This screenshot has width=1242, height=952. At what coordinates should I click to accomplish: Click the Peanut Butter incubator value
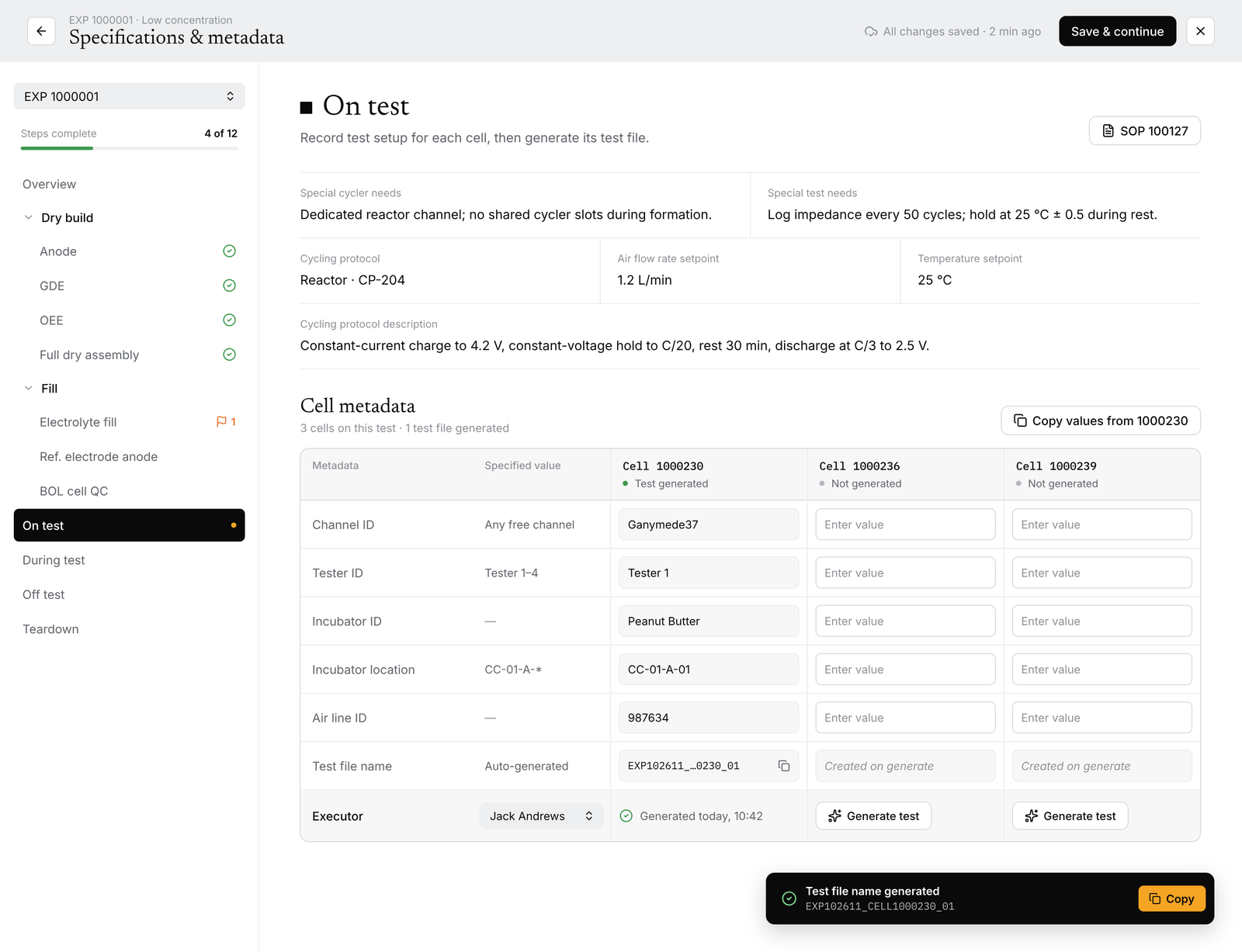[x=709, y=621]
